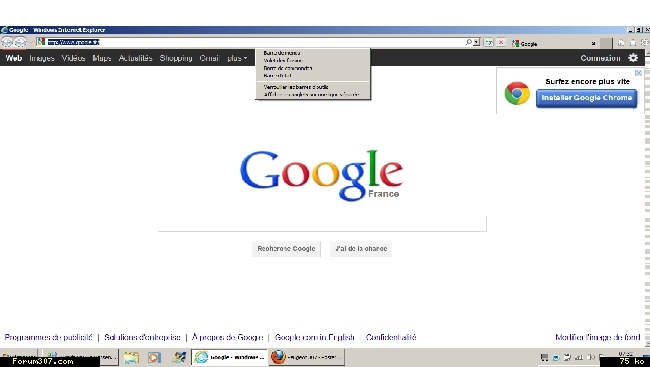The image size is (650, 367).
Task: Click the Tools gear icon in IE toolbar
Action: point(645,43)
